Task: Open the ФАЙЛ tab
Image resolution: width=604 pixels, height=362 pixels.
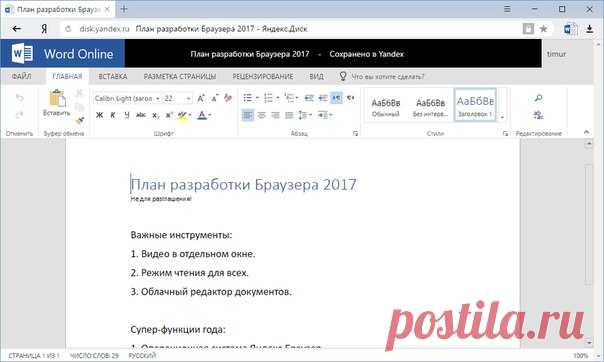Action: coord(22,77)
